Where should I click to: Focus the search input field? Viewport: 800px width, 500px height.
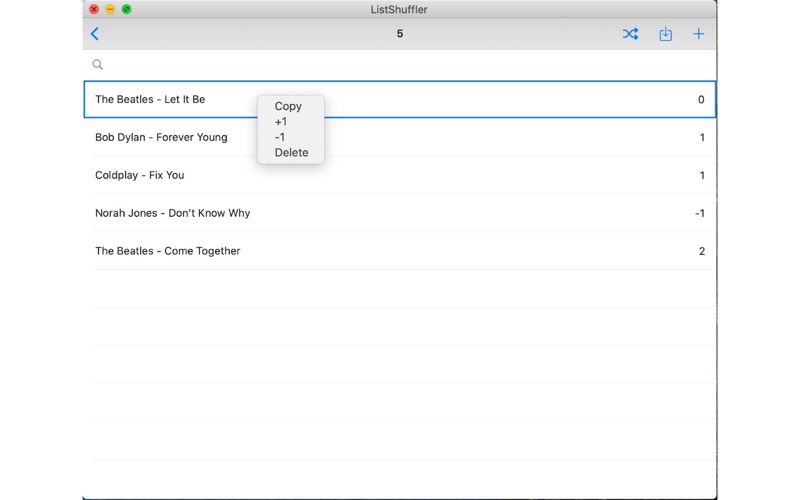point(399,64)
